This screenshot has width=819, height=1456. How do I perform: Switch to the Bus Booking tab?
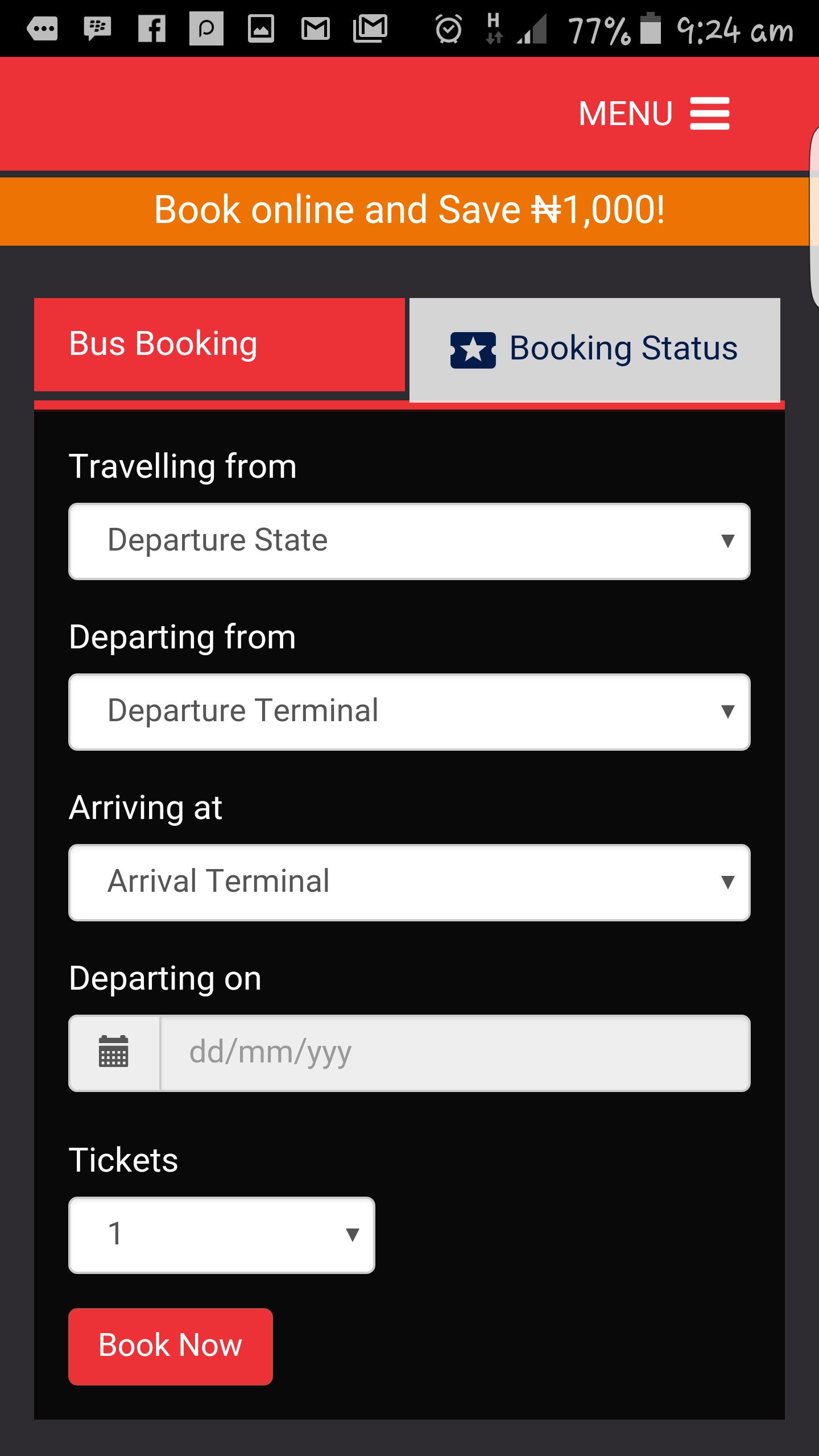point(220,345)
